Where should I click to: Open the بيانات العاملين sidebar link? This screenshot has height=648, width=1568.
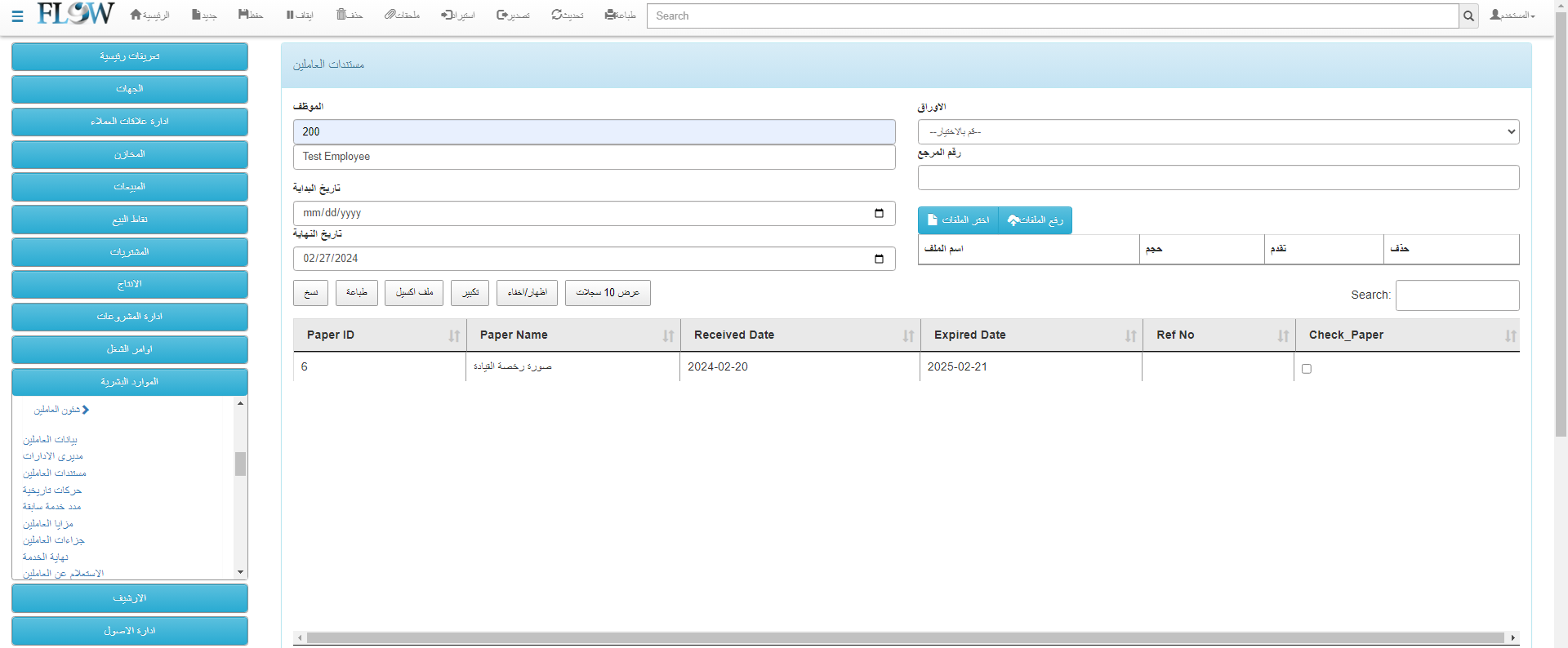coord(50,440)
